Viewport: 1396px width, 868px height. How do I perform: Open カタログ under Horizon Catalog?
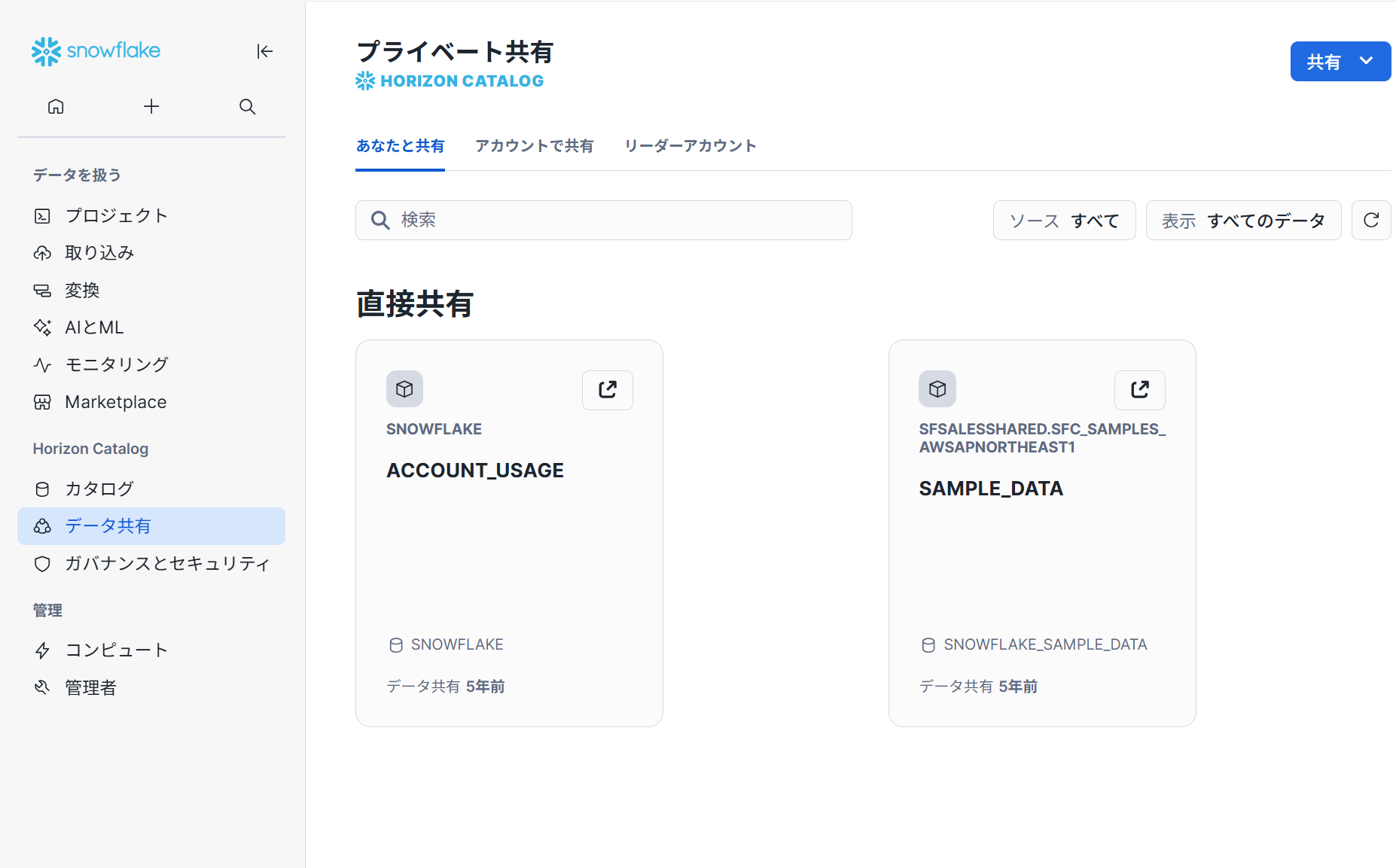(x=151, y=489)
